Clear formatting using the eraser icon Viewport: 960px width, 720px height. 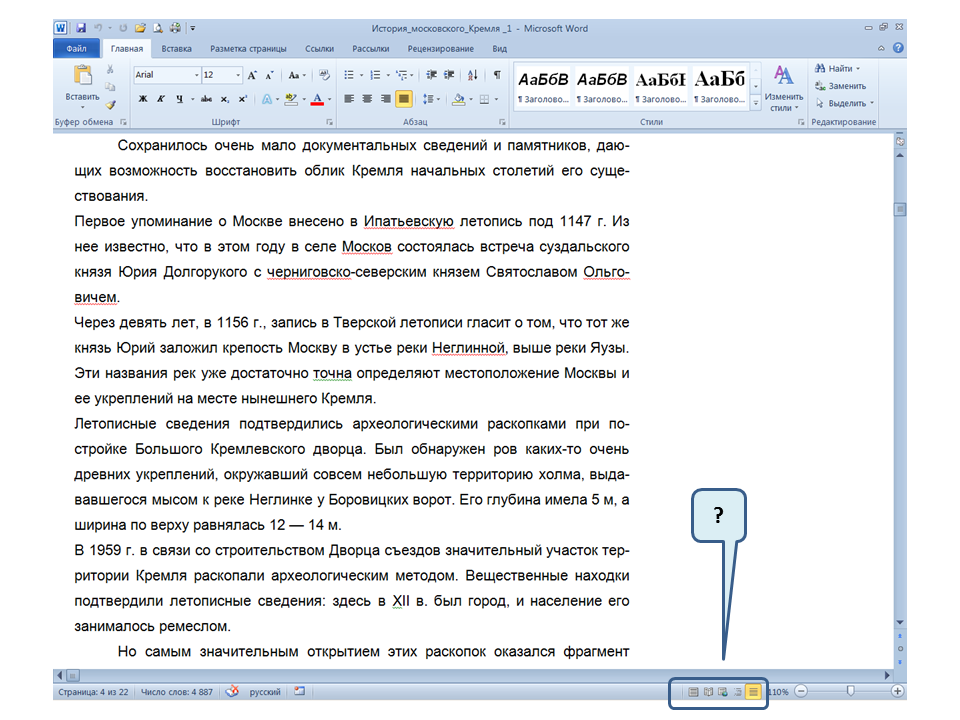324,75
